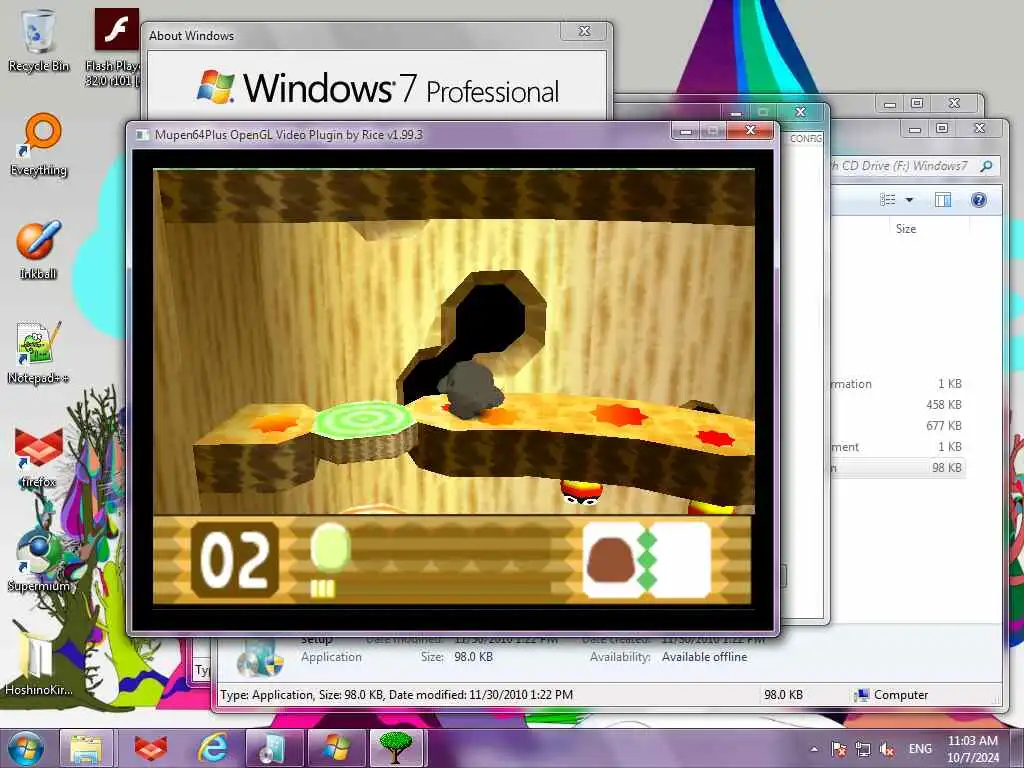Click the CONFIG label behind Mupen64Plus
1024x768 pixels.
(x=805, y=138)
